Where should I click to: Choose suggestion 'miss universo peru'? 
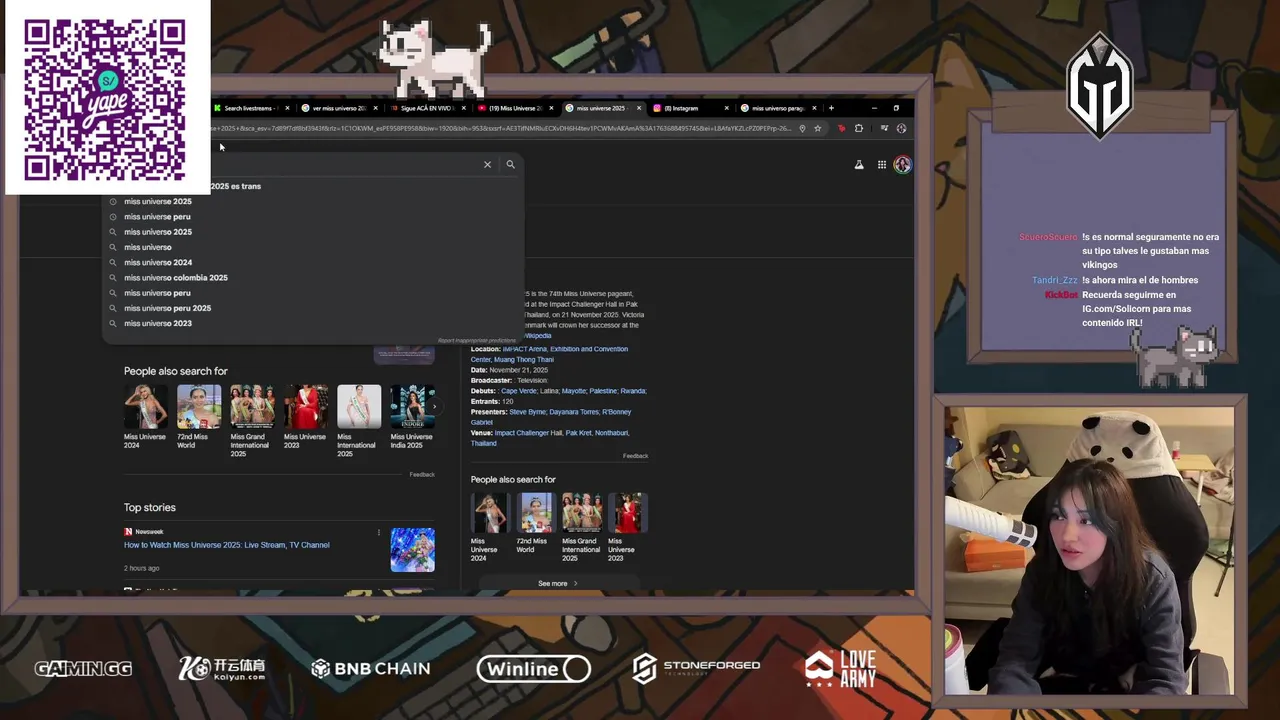tap(157, 293)
